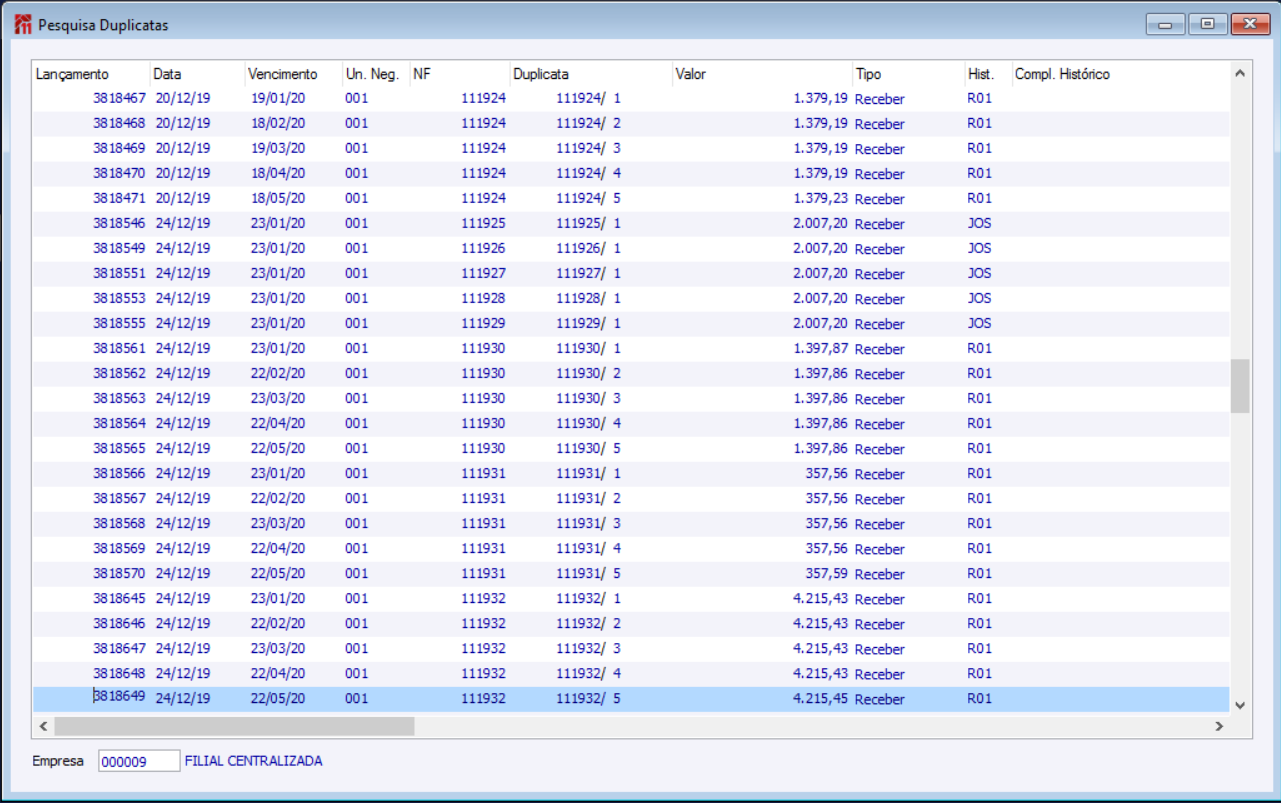
Task: Select highlighted row 3818649
Action: click(631, 699)
